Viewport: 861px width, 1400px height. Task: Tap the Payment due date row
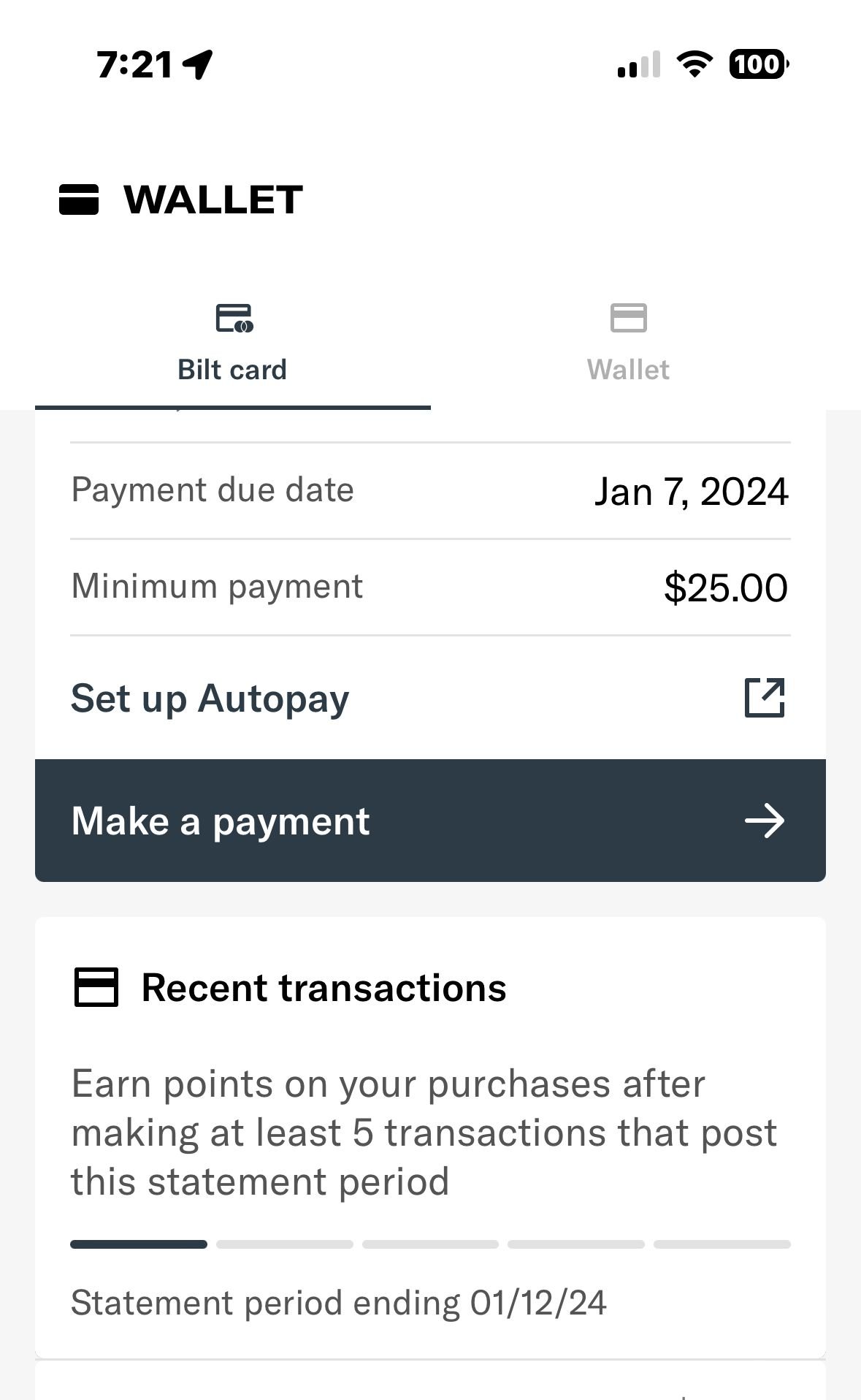[x=430, y=490]
